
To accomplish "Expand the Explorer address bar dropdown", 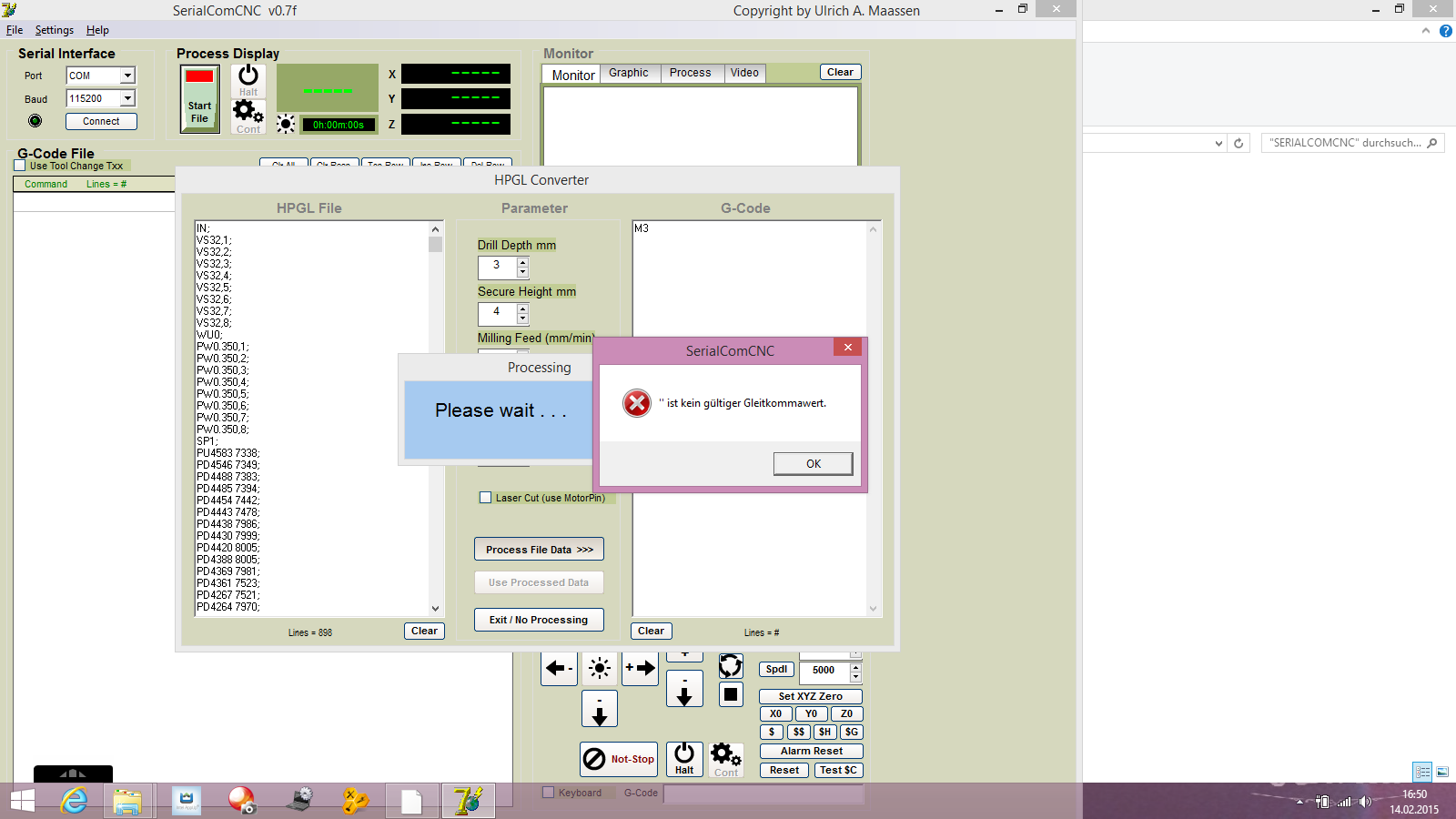I will [1218, 143].
